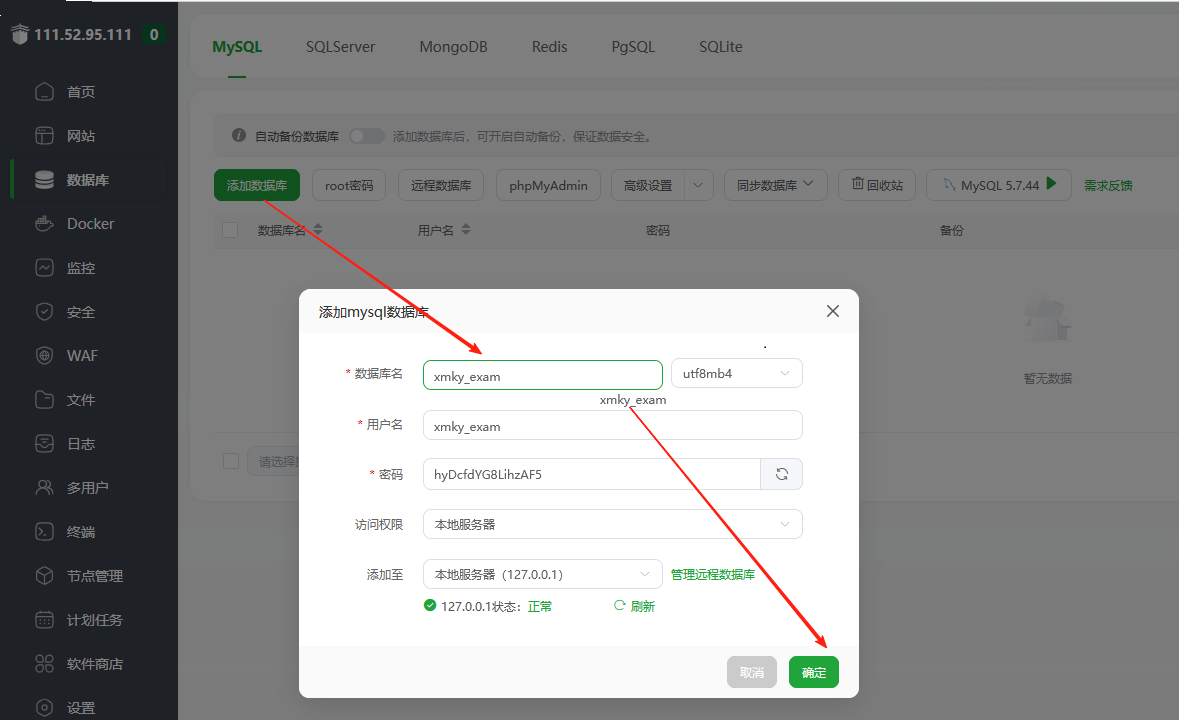The image size is (1179, 720).
Task: Enable the 自动备份数据库 switch
Action: coord(367,135)
